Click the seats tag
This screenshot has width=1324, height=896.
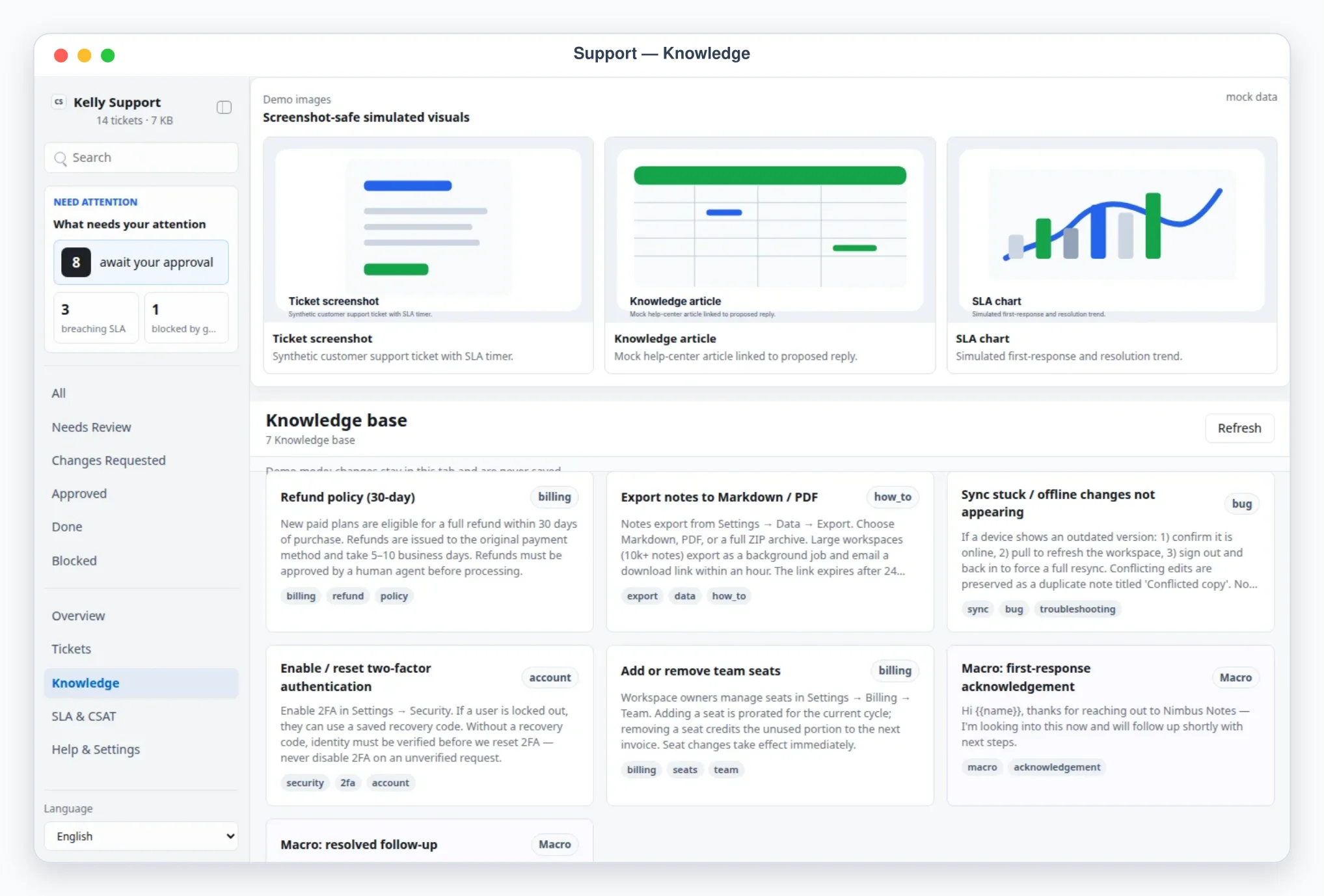[684, 770]
